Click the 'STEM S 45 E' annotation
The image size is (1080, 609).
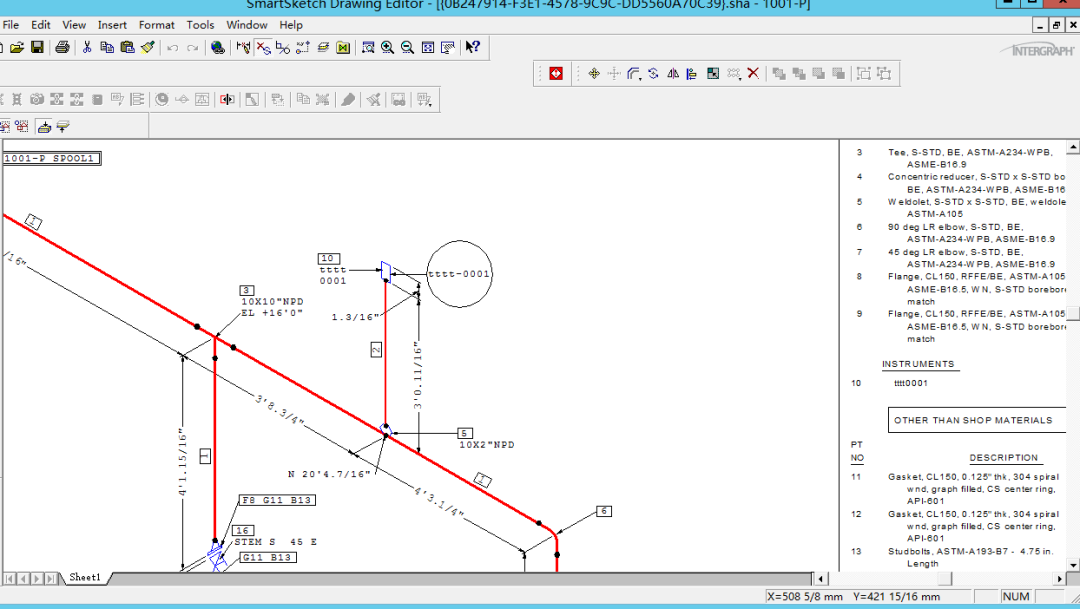276,542
